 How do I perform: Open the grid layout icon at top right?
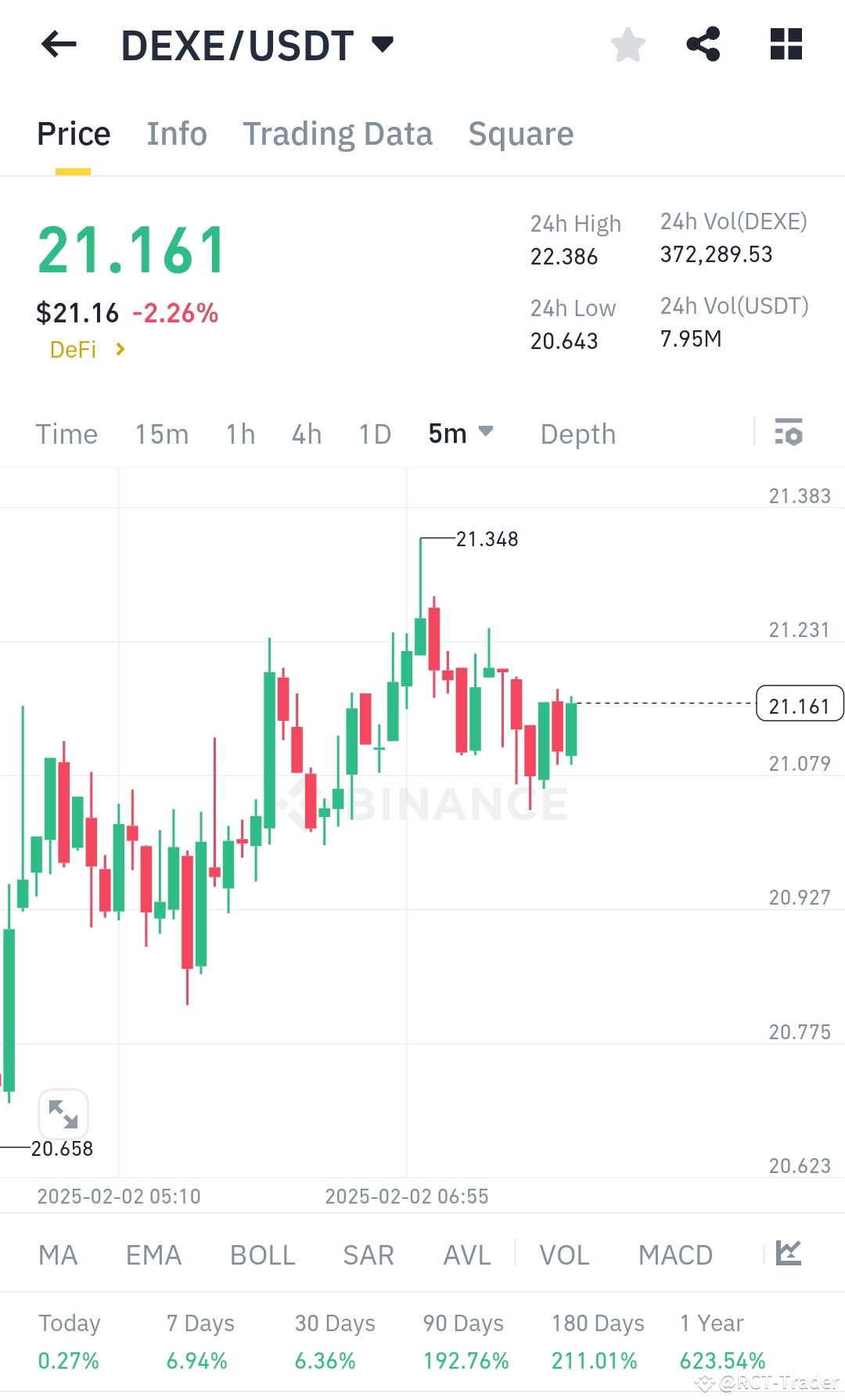tap(786, 45)
